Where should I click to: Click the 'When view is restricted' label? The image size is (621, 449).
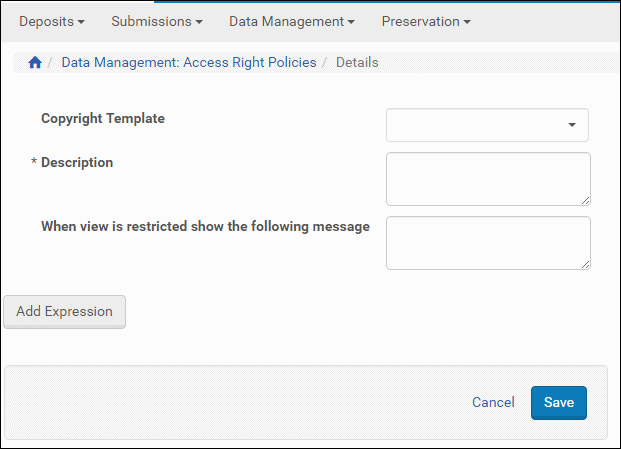pos(205,226)
